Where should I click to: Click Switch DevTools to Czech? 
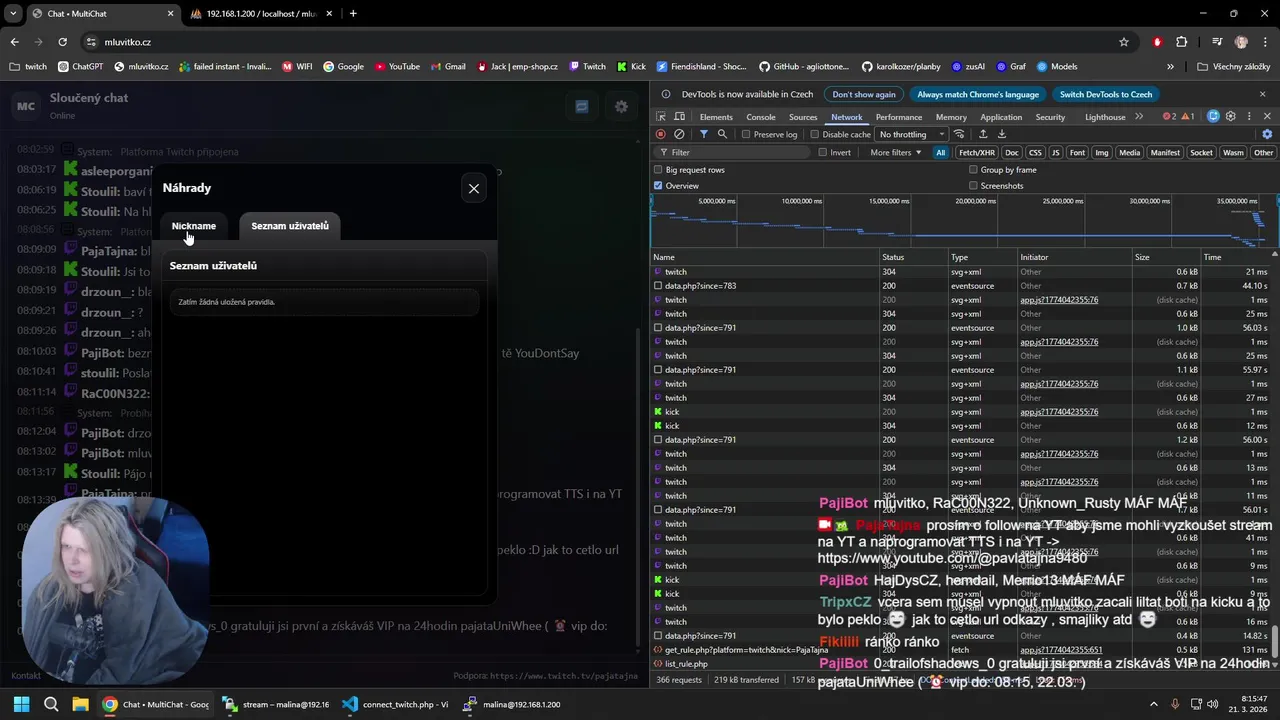click(x=1106, y=94)
